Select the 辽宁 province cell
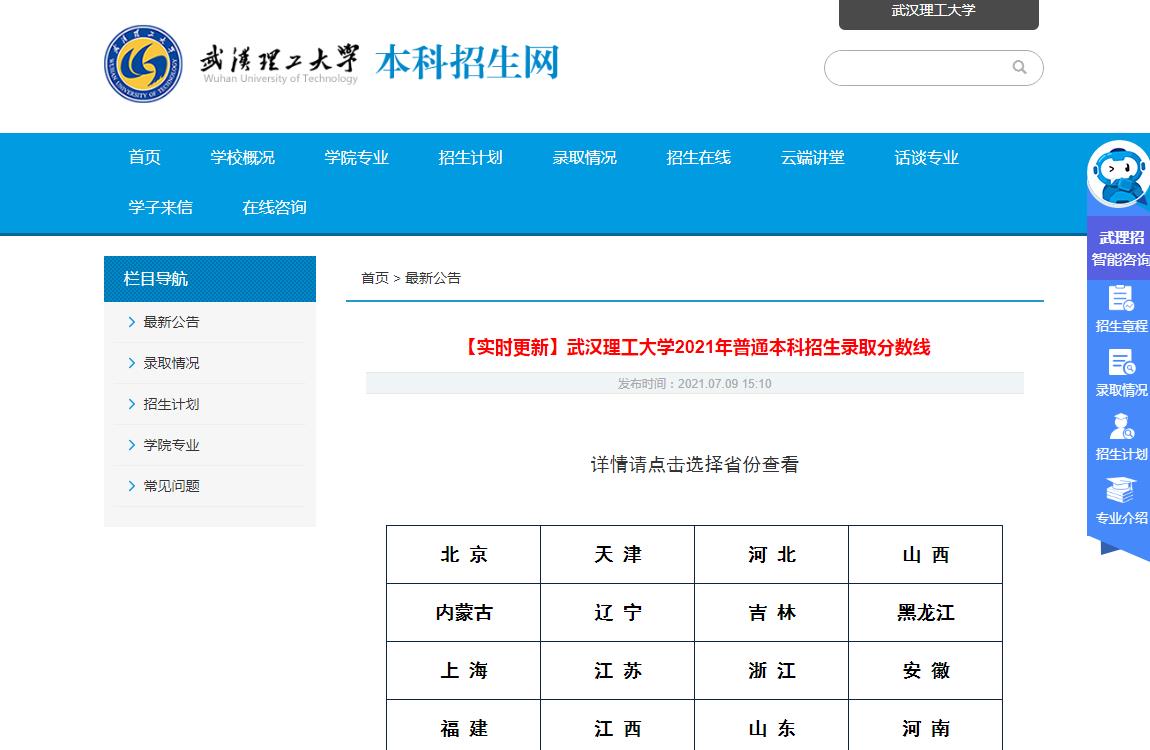The width and height of the screenshot is (1150, 750). [x=618, y=613]
